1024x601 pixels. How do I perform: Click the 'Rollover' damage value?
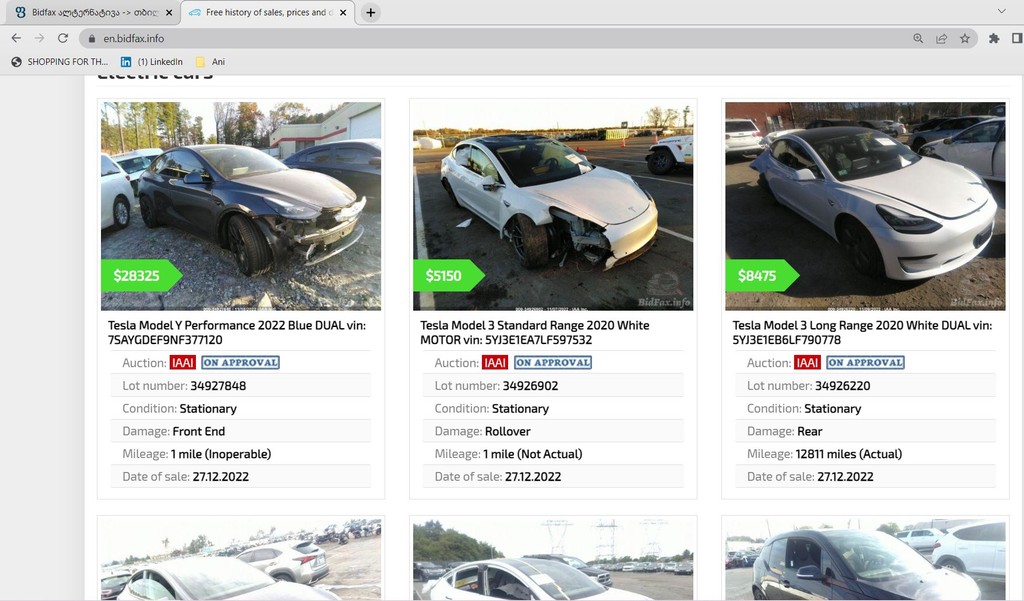(507, 432)
